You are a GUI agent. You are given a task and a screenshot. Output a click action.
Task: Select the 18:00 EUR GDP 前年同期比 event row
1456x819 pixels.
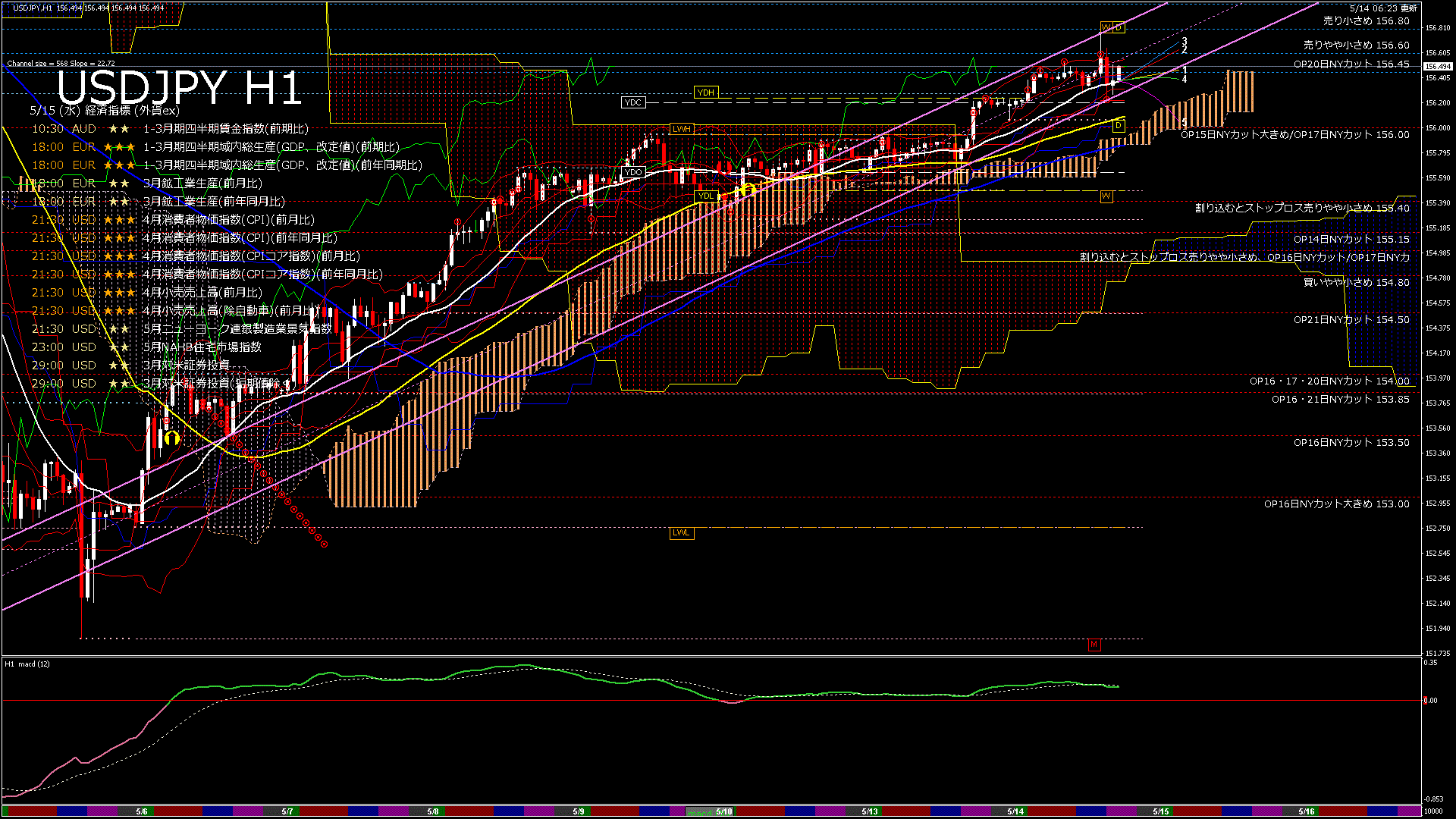coord(227,165)
